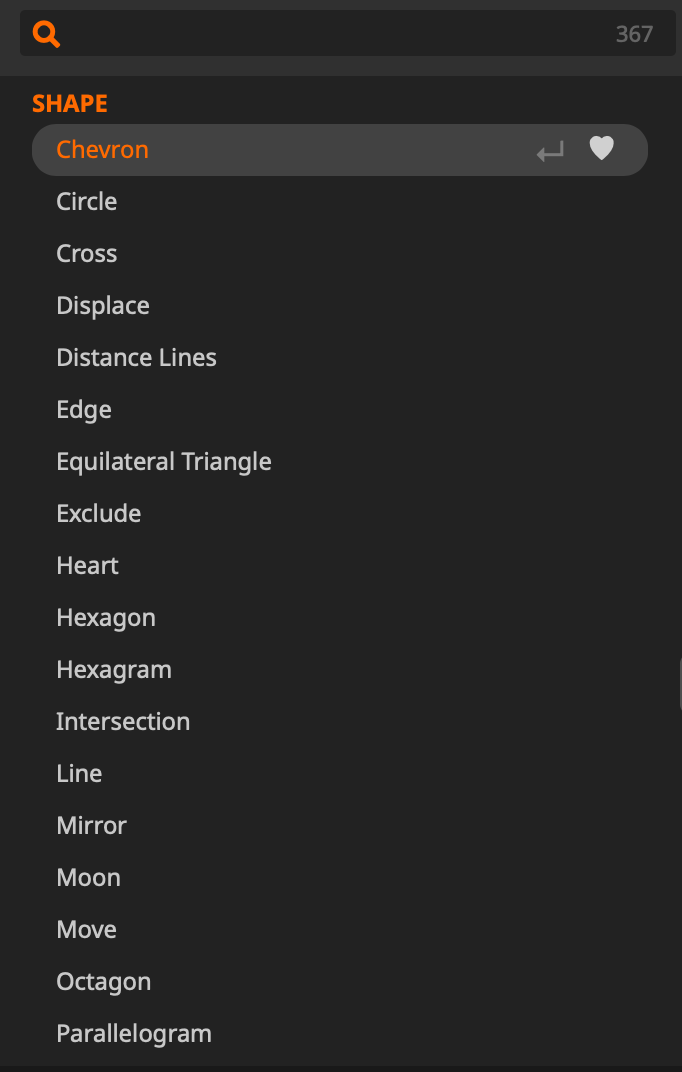
Task: Choose the Circle item
Action: [x=87, y=202]
